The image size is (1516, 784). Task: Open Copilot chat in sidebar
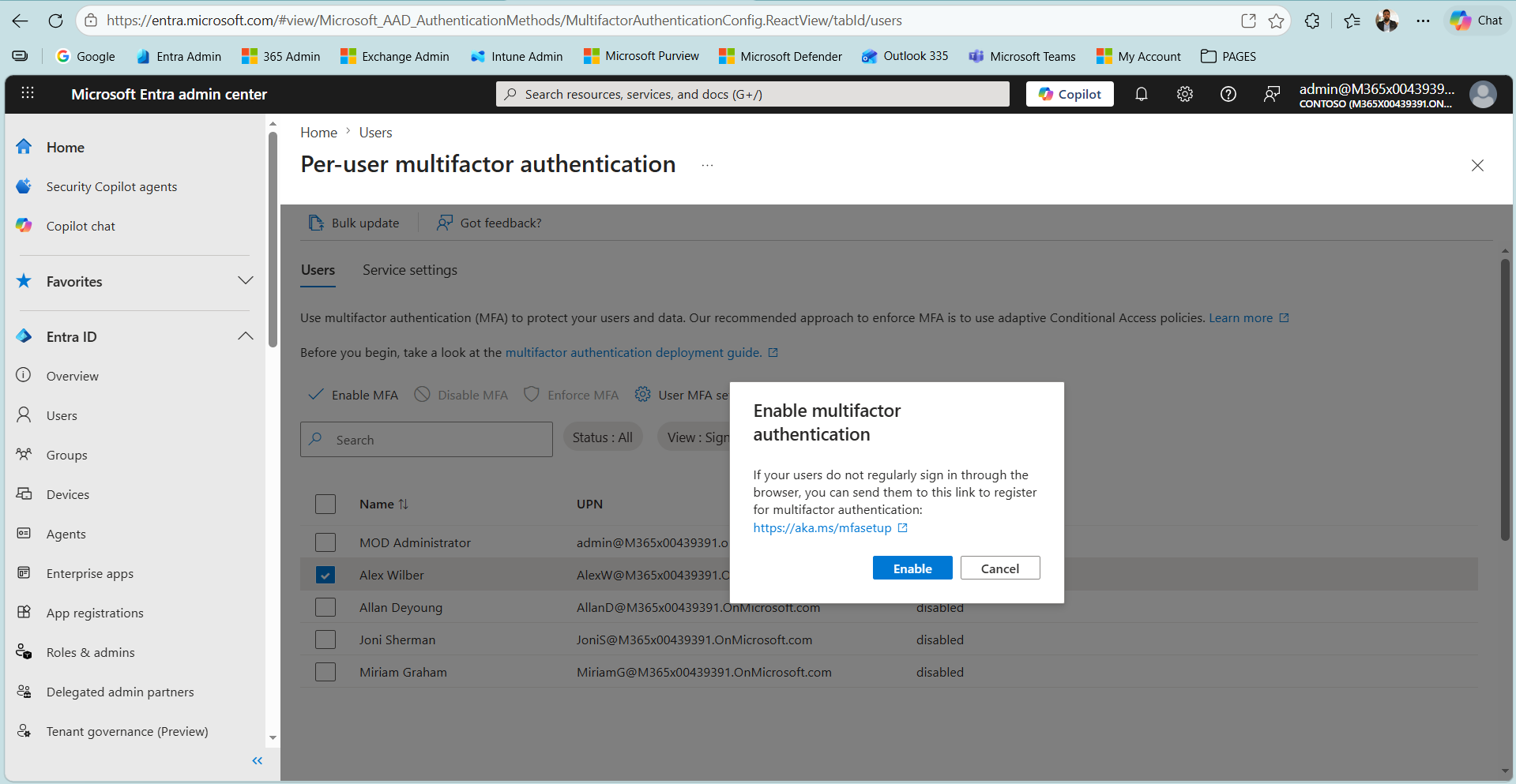(x=81, y=227)
